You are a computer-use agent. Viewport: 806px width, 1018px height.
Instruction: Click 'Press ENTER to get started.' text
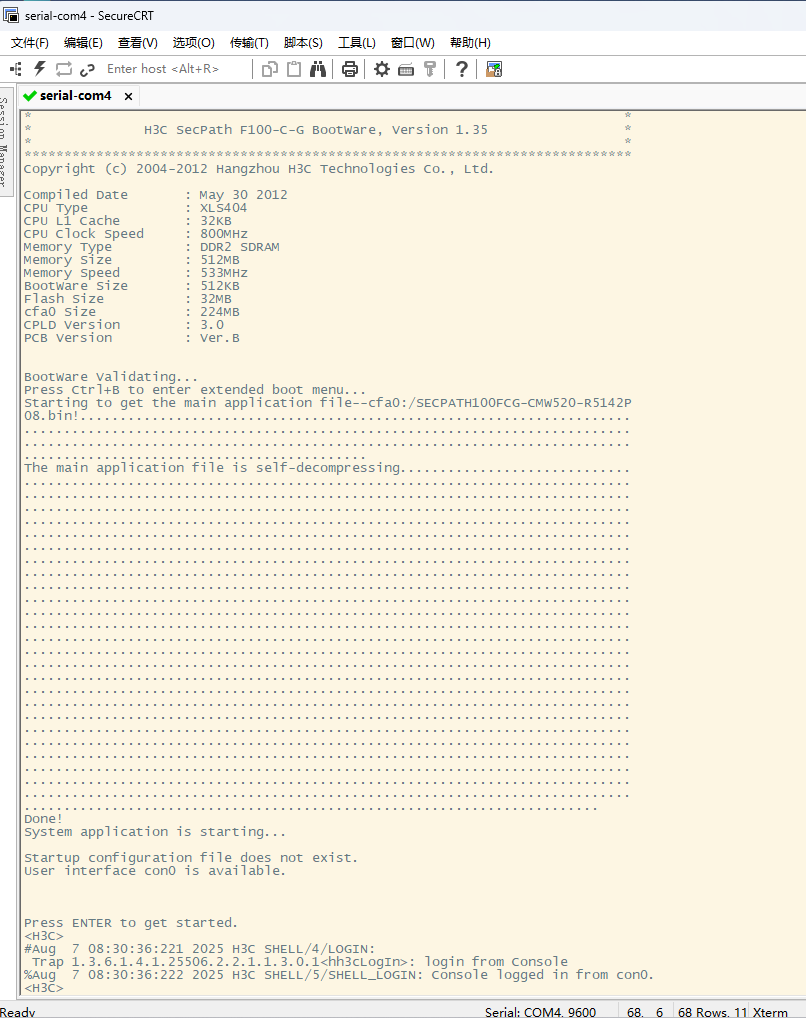(x=131, y=923)
